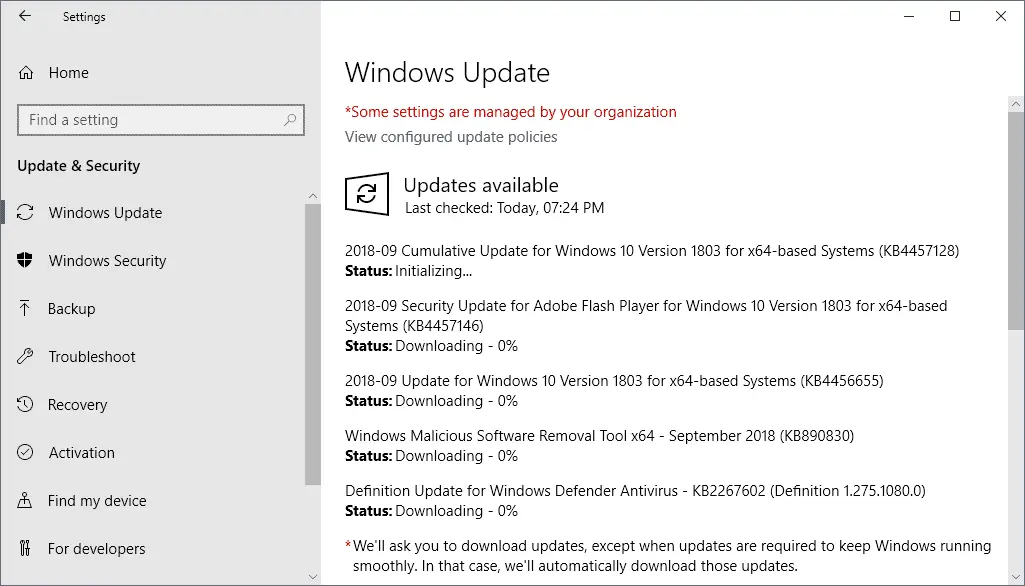Click the Find my device person icon
The height and width of the screenshot is (586, 1025).
[25, 500]
